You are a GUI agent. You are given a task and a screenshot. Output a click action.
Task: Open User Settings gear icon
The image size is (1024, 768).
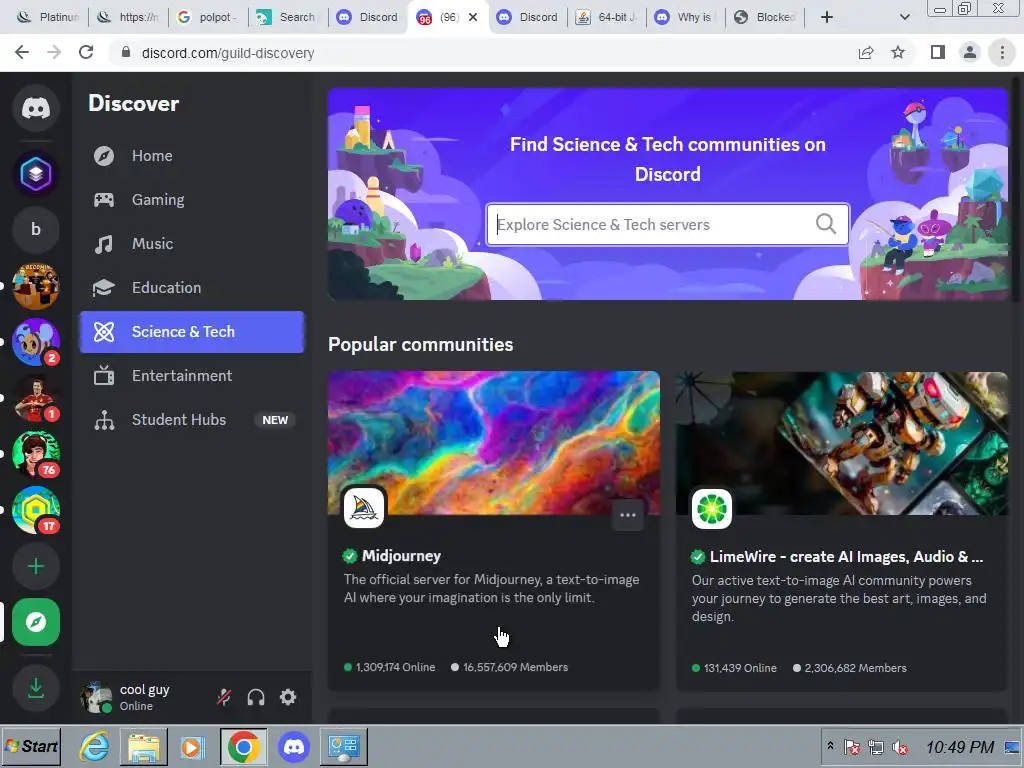(288, 697)
